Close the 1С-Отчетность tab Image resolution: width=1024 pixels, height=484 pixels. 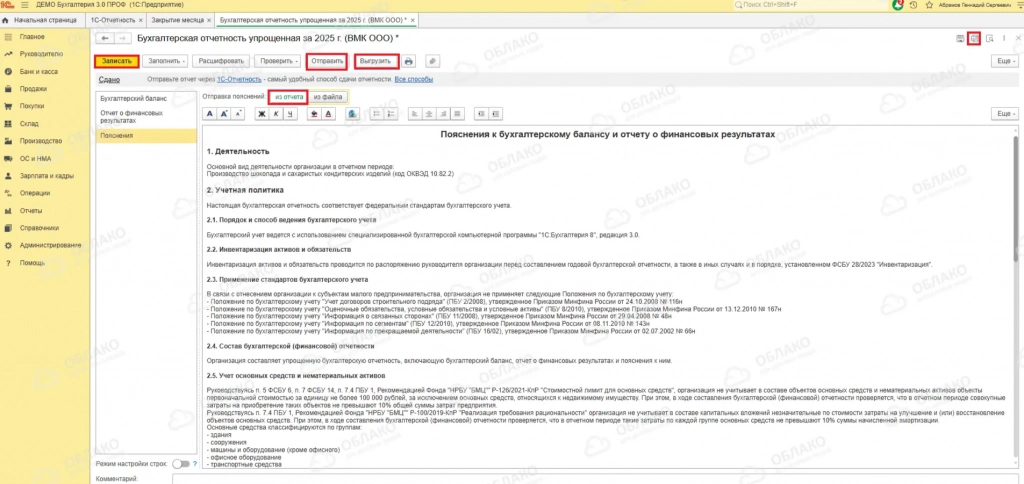pyautogui.click(x=140, y=20)
